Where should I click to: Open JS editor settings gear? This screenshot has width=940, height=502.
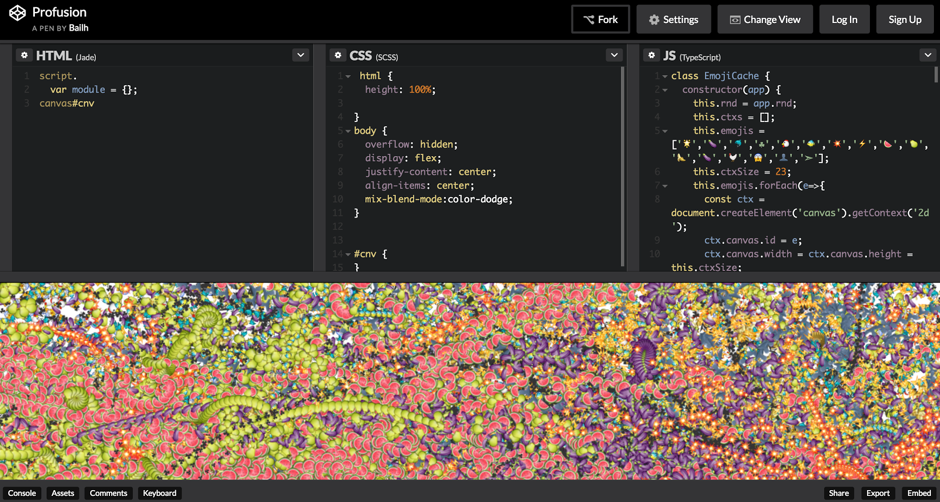tap(651, 56)
